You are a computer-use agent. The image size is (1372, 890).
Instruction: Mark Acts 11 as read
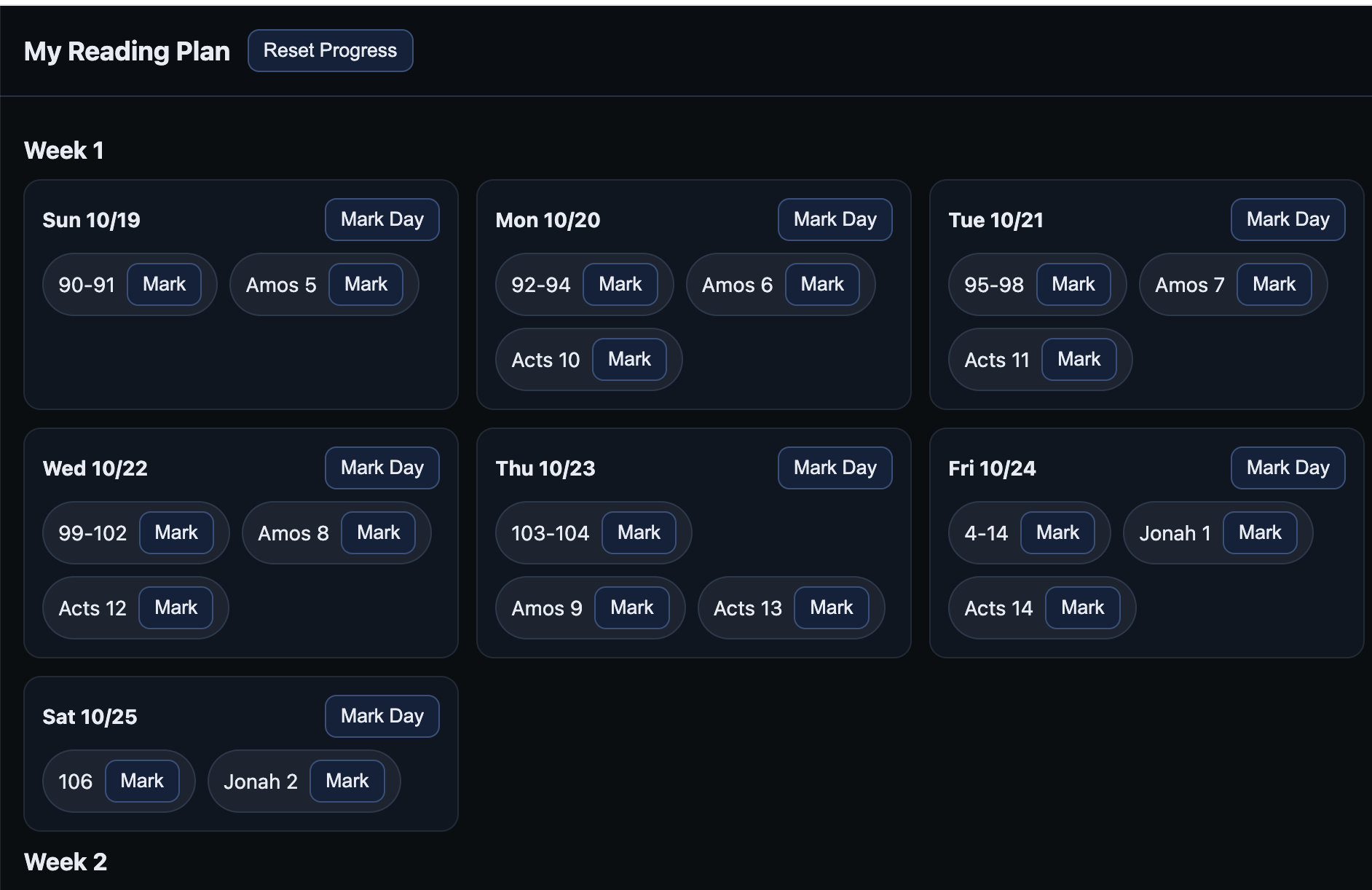pos(1079,359)
